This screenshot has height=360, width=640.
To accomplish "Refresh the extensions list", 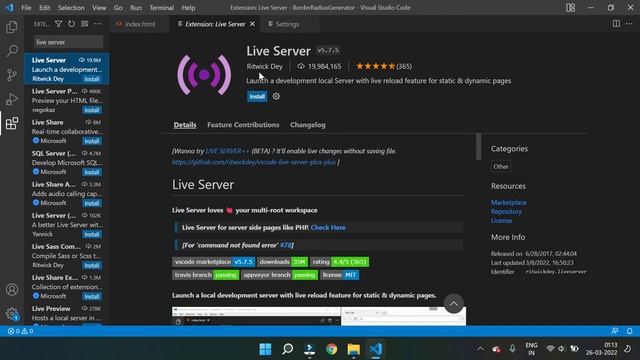I will pyautogui.click(x=71, y=24).
